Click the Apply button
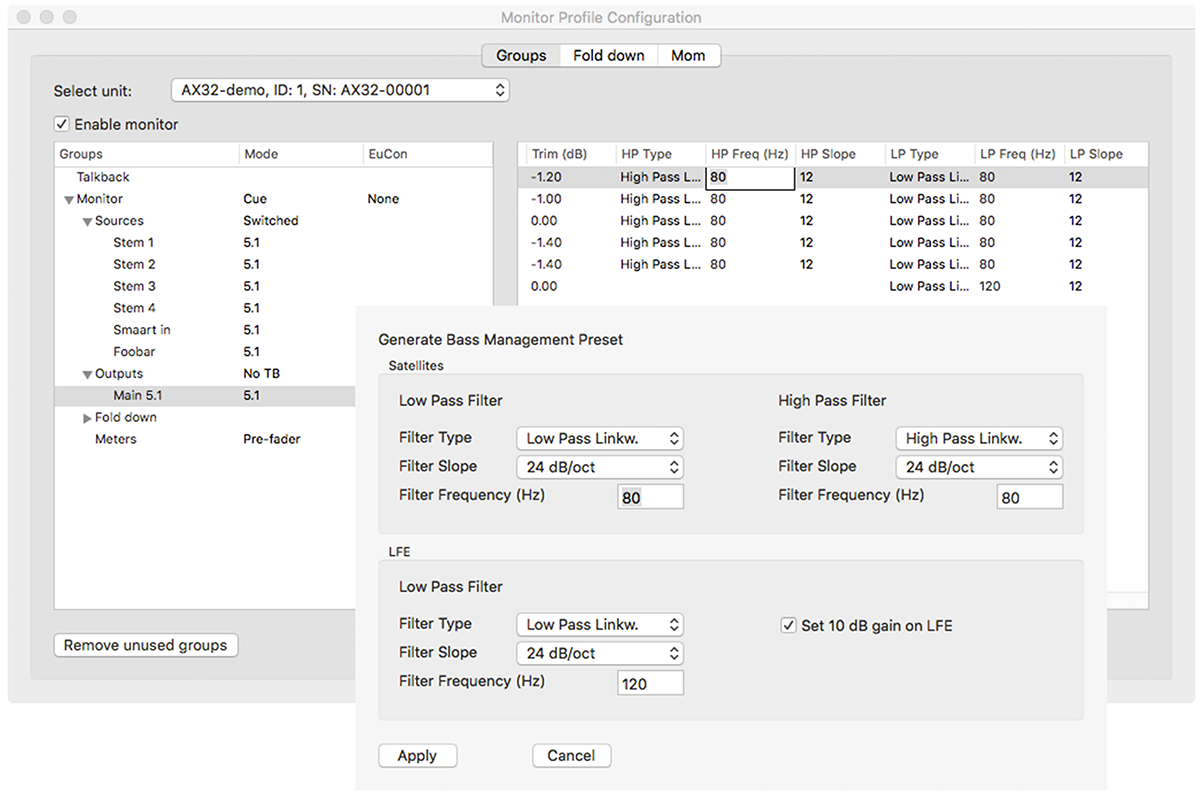The height and width of the screenshot is (808, 1200). click(x=417, y=756)
